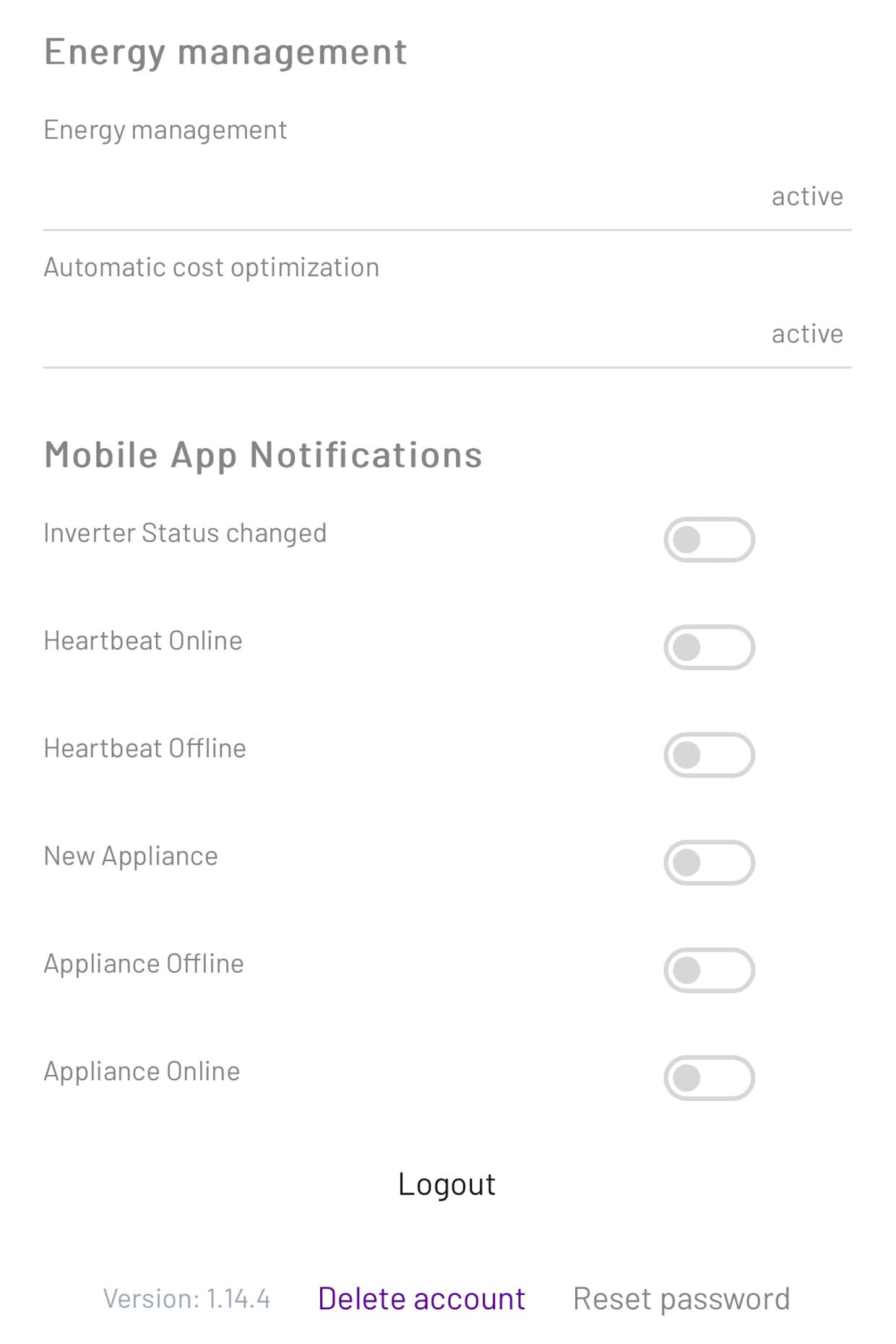This screenshot has height=1344, width=896.
Task: Tap the Heartbeat Online label text
Action: [143, 641]
